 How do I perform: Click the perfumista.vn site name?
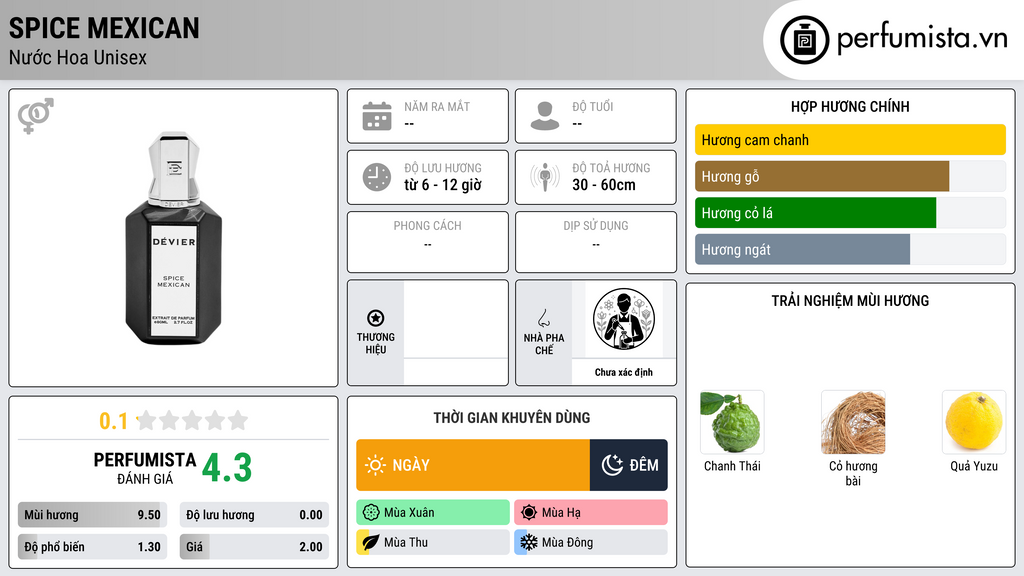point(922,38)
